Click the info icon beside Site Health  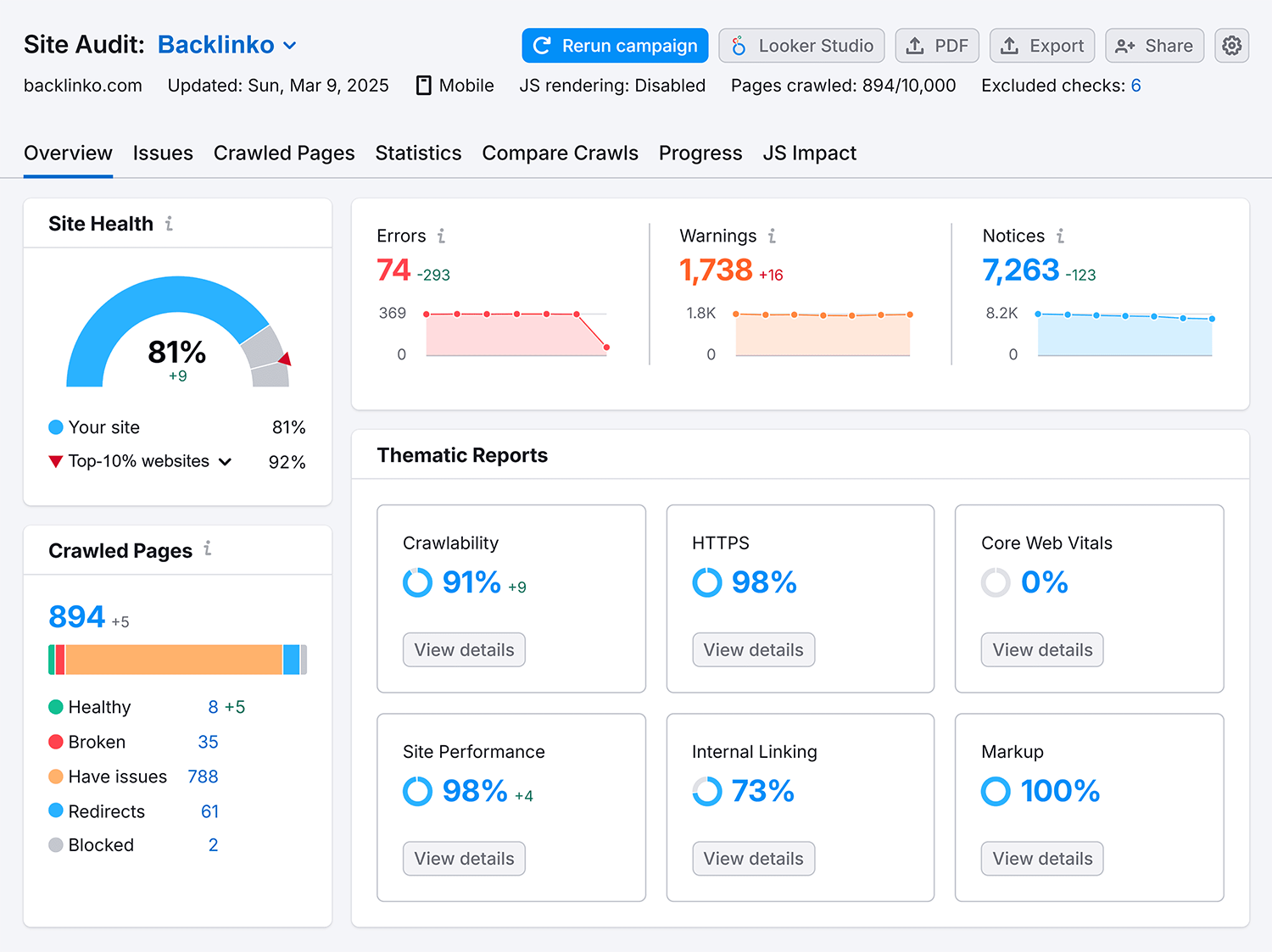point(170,224)
